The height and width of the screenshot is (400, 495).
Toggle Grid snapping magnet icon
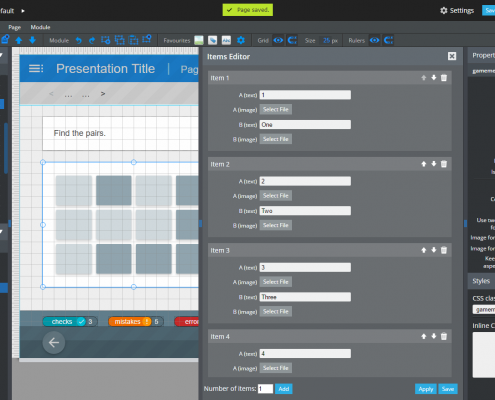coord(292,40)
